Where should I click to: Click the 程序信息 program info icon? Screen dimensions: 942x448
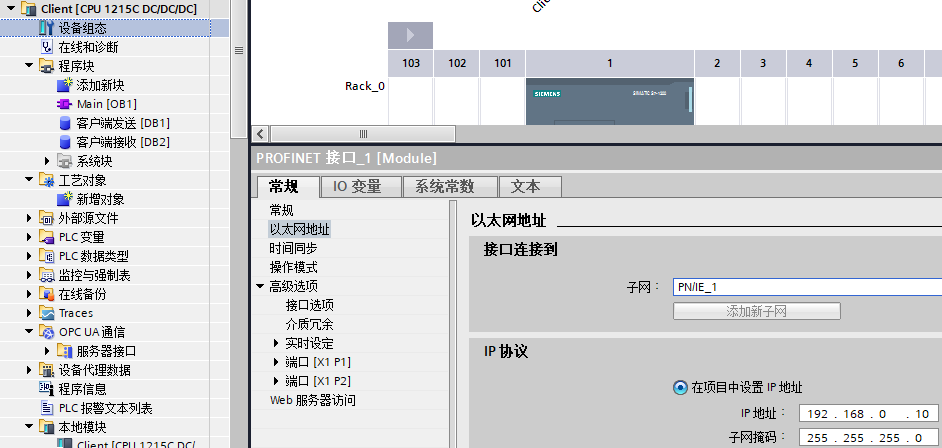point(47,389)
